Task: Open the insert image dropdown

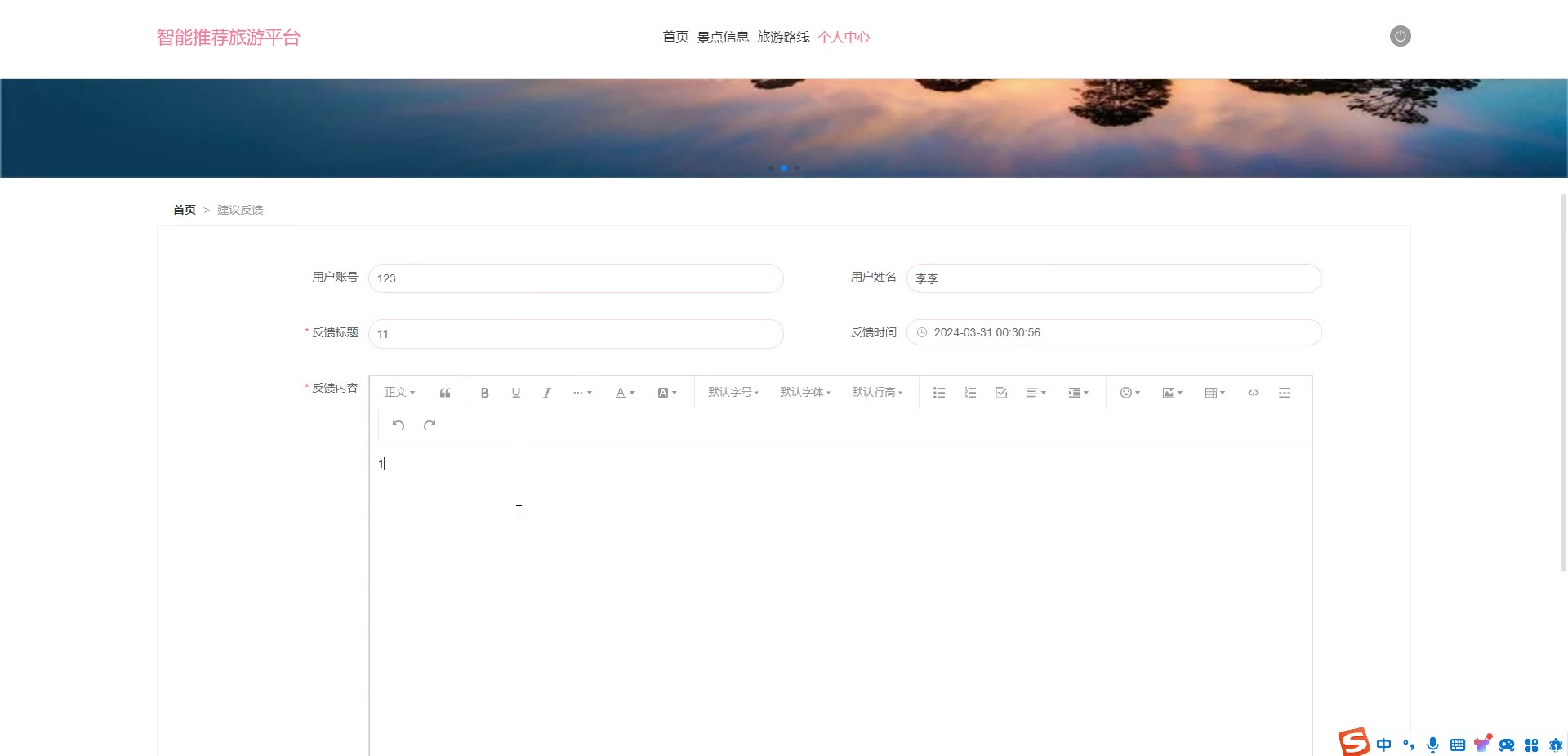Action: point(1173,393)
